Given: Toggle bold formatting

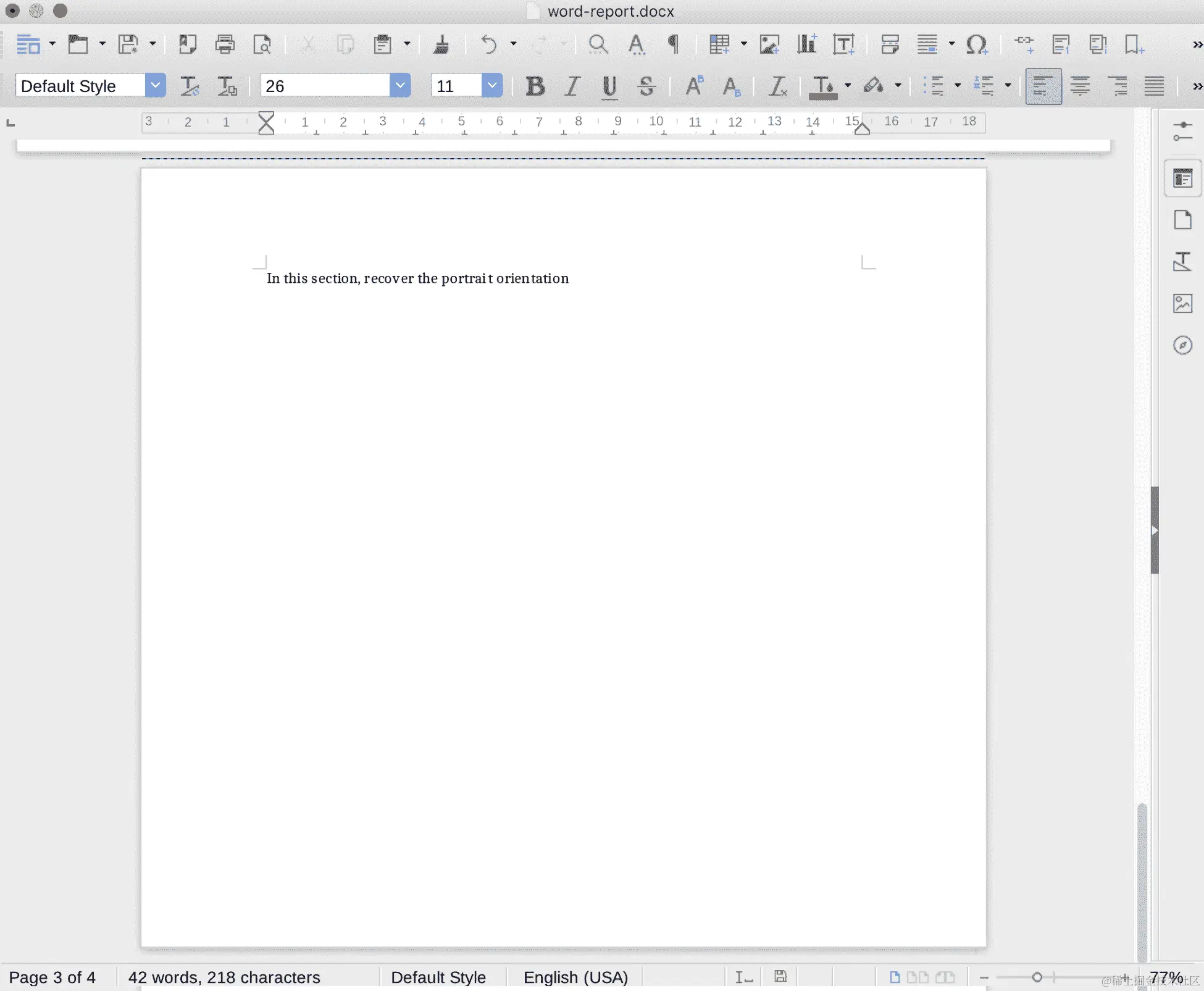Looking at the screenshot, I should tap(535, 86).
